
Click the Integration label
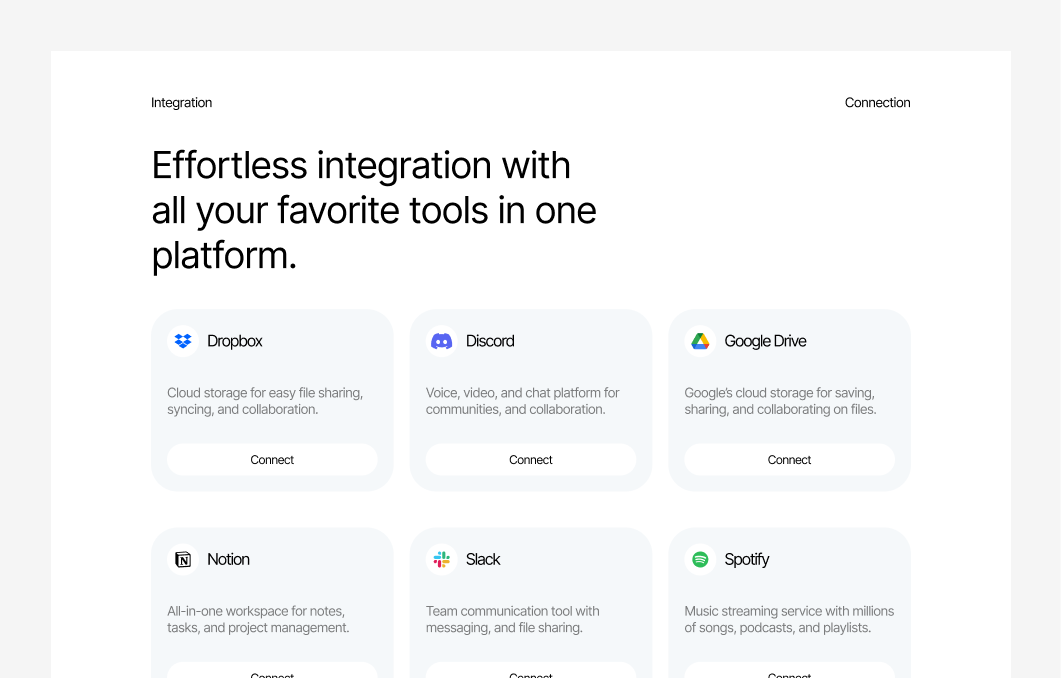point(181,102)
